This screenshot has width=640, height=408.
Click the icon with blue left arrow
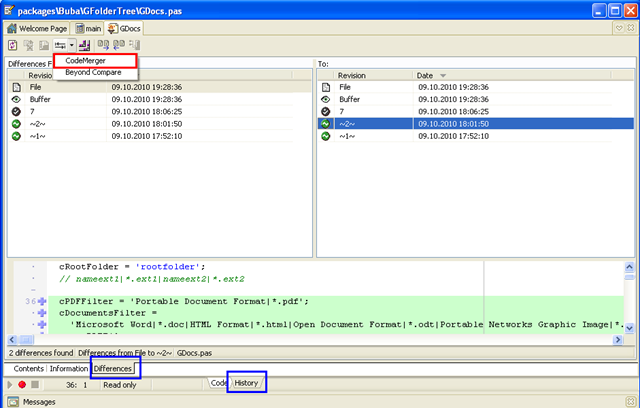coord(119,45)
